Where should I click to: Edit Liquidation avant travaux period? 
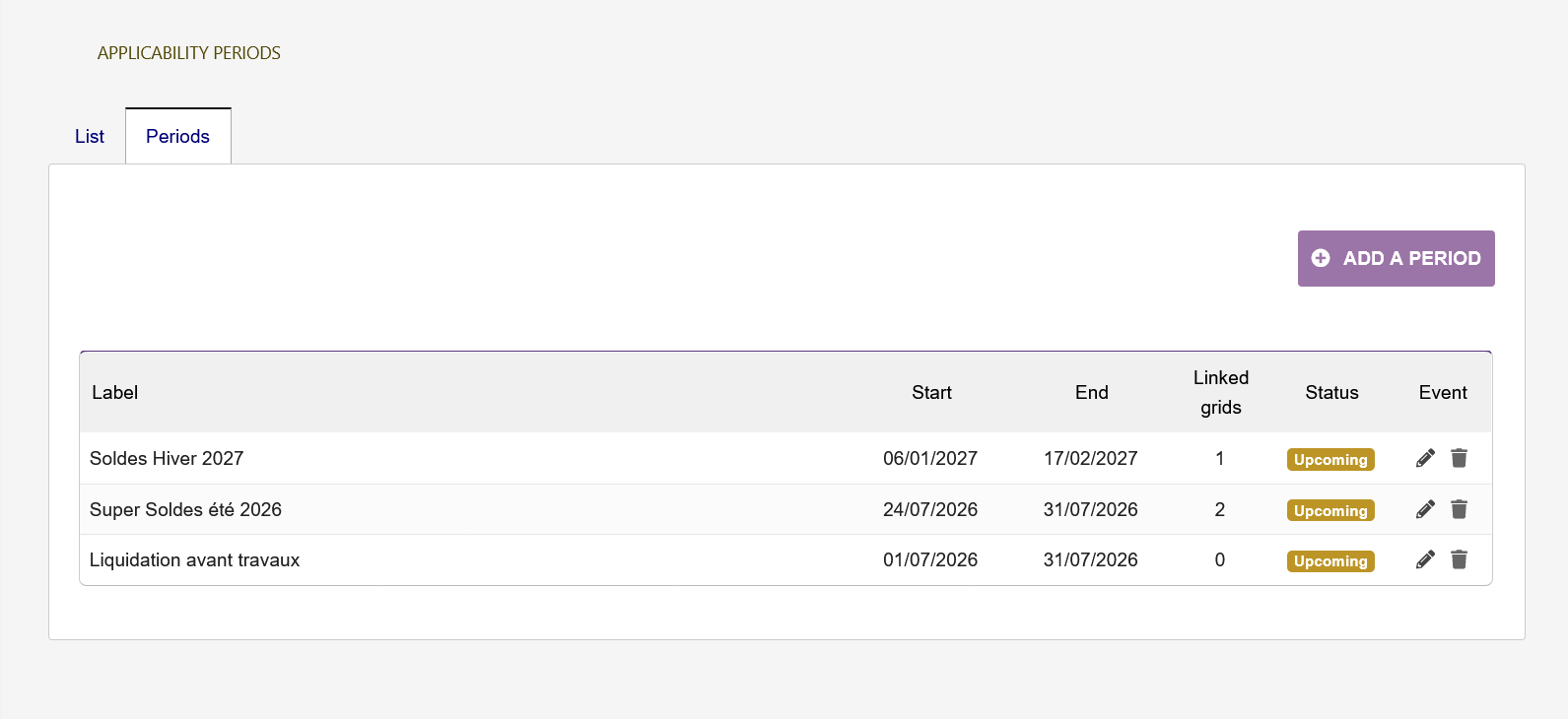(1425, 559)
